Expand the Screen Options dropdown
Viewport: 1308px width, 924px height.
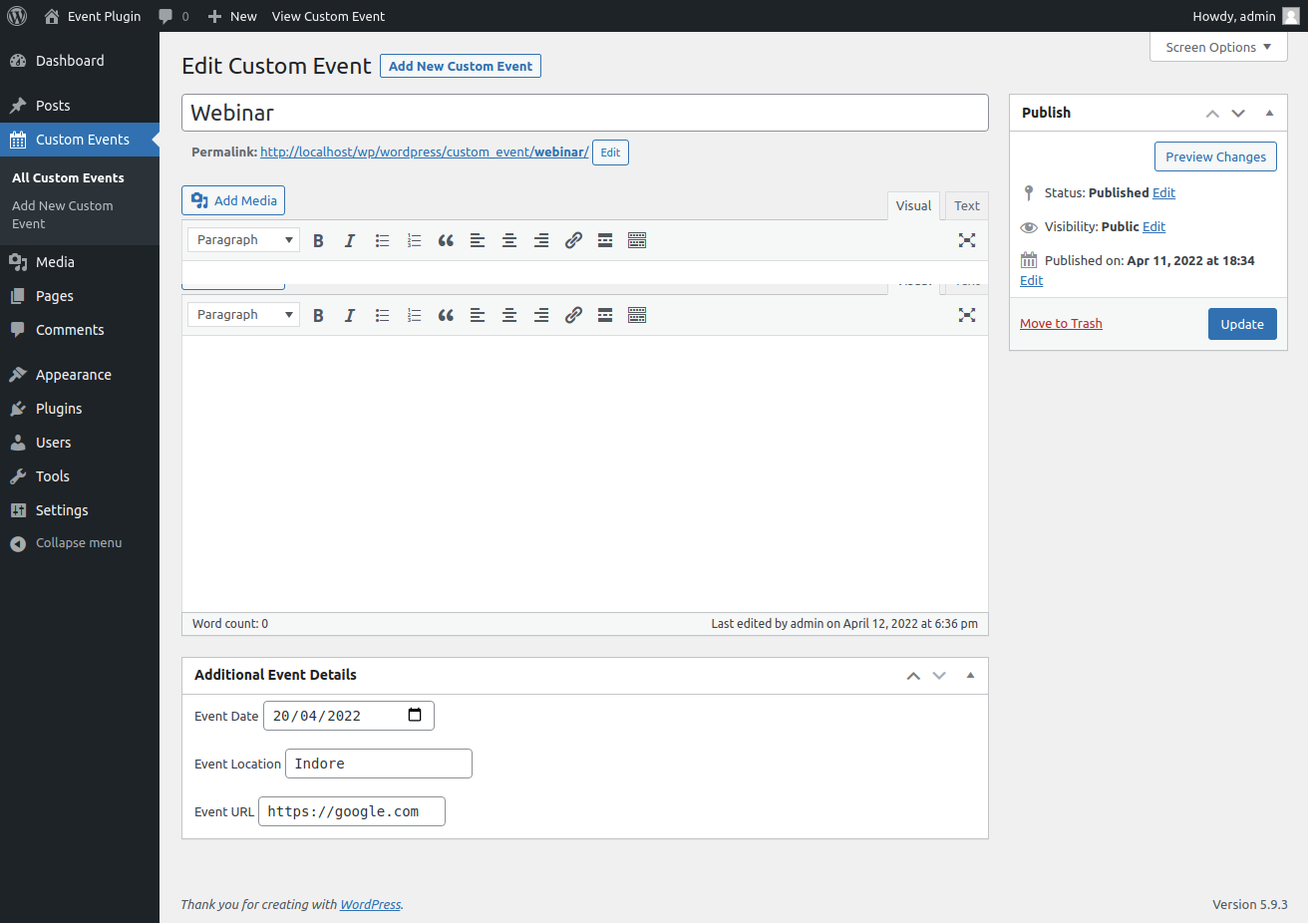coord(1218,47)
